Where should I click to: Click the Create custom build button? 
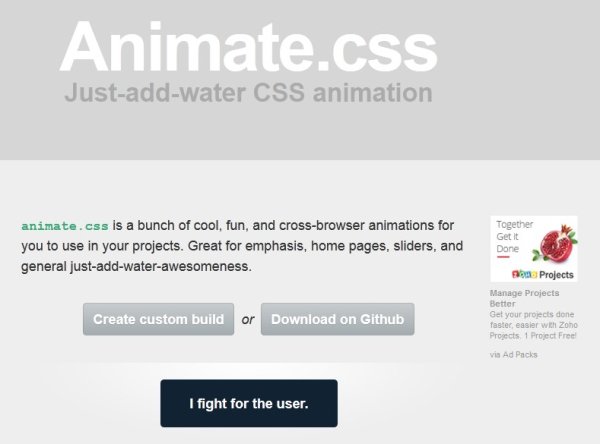coord(158,319)
